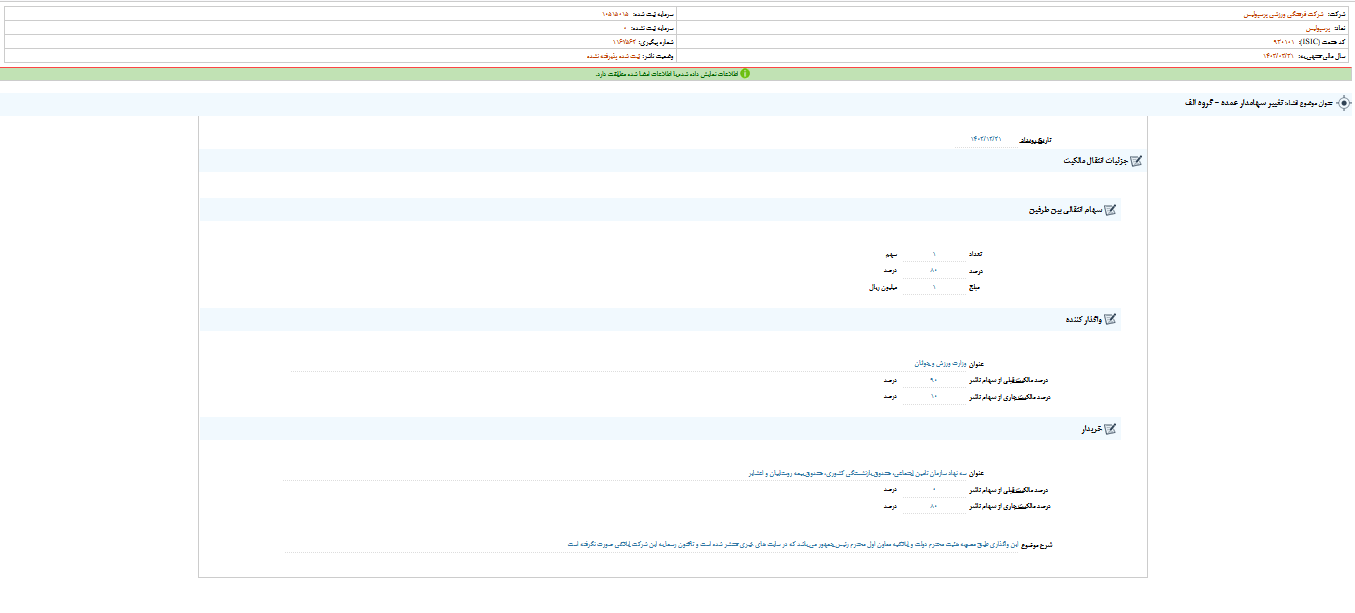This screenshot has width=1355, height=613.
Task: Click the target icon beside the announcement subject
Action: (x=1344, y=103)
